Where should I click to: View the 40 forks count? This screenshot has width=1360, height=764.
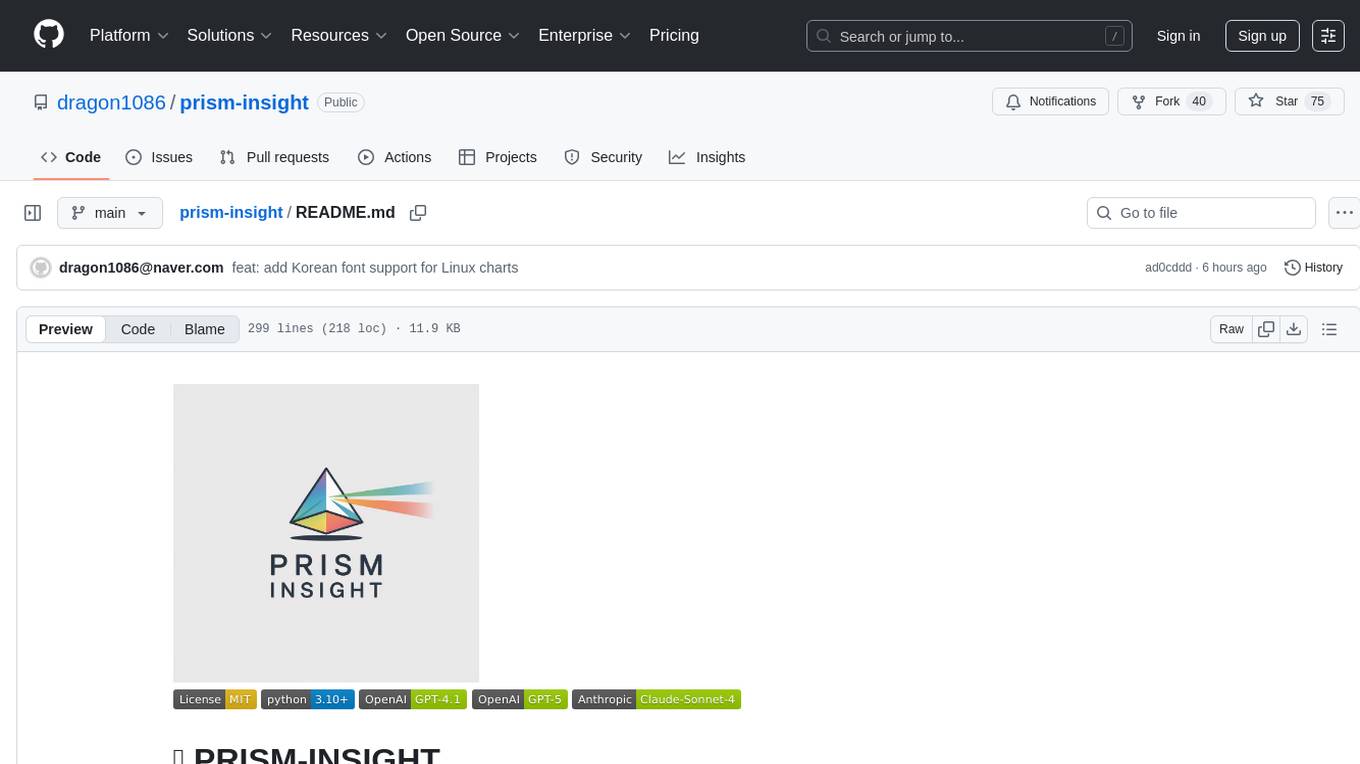(1199, 102)
